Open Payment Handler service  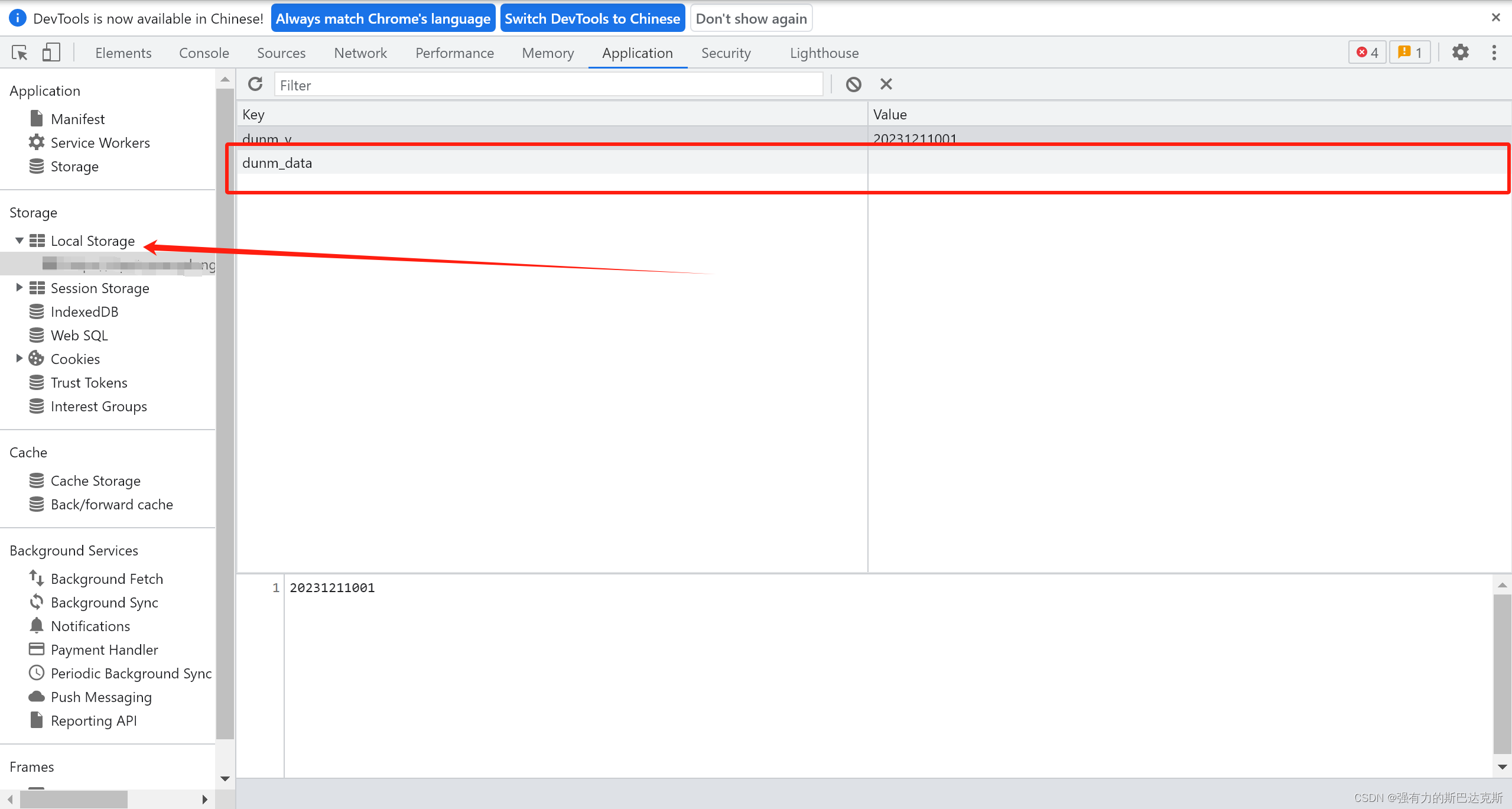[104, 649]
